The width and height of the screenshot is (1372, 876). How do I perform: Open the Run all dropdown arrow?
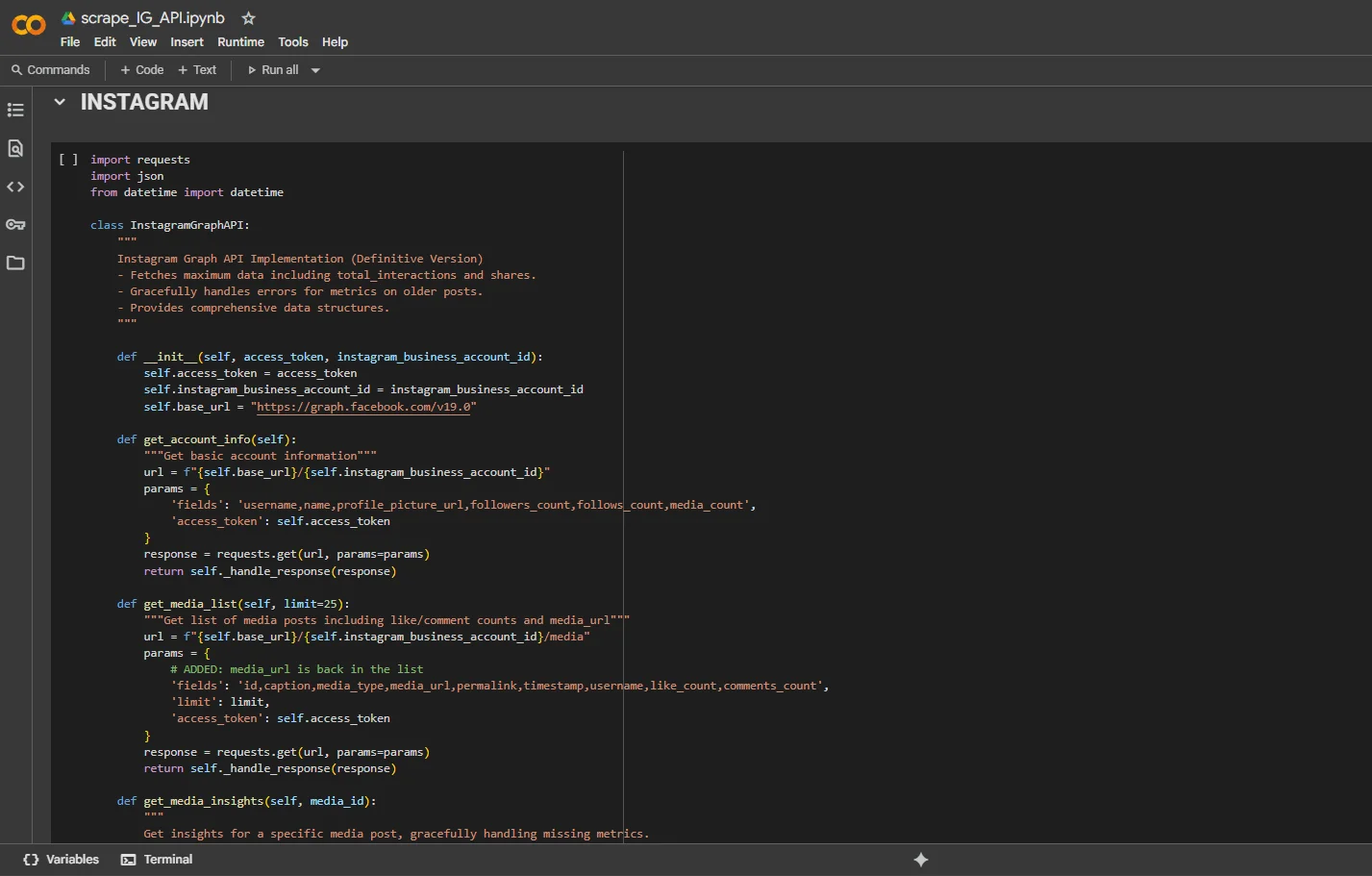315,70
